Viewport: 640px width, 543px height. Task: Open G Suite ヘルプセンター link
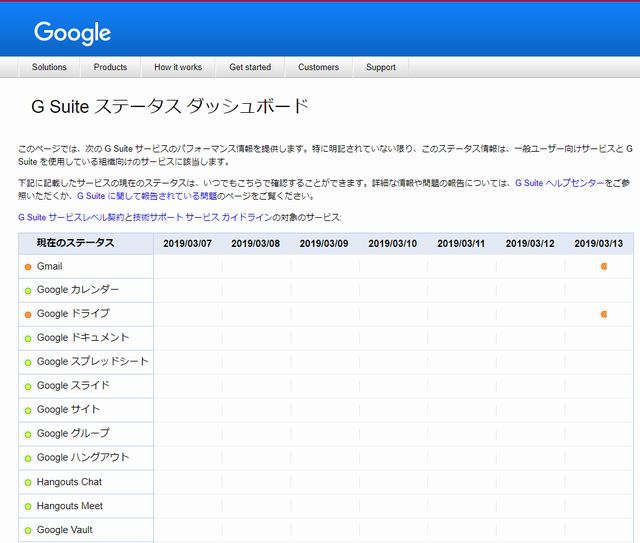coord(560,183)
